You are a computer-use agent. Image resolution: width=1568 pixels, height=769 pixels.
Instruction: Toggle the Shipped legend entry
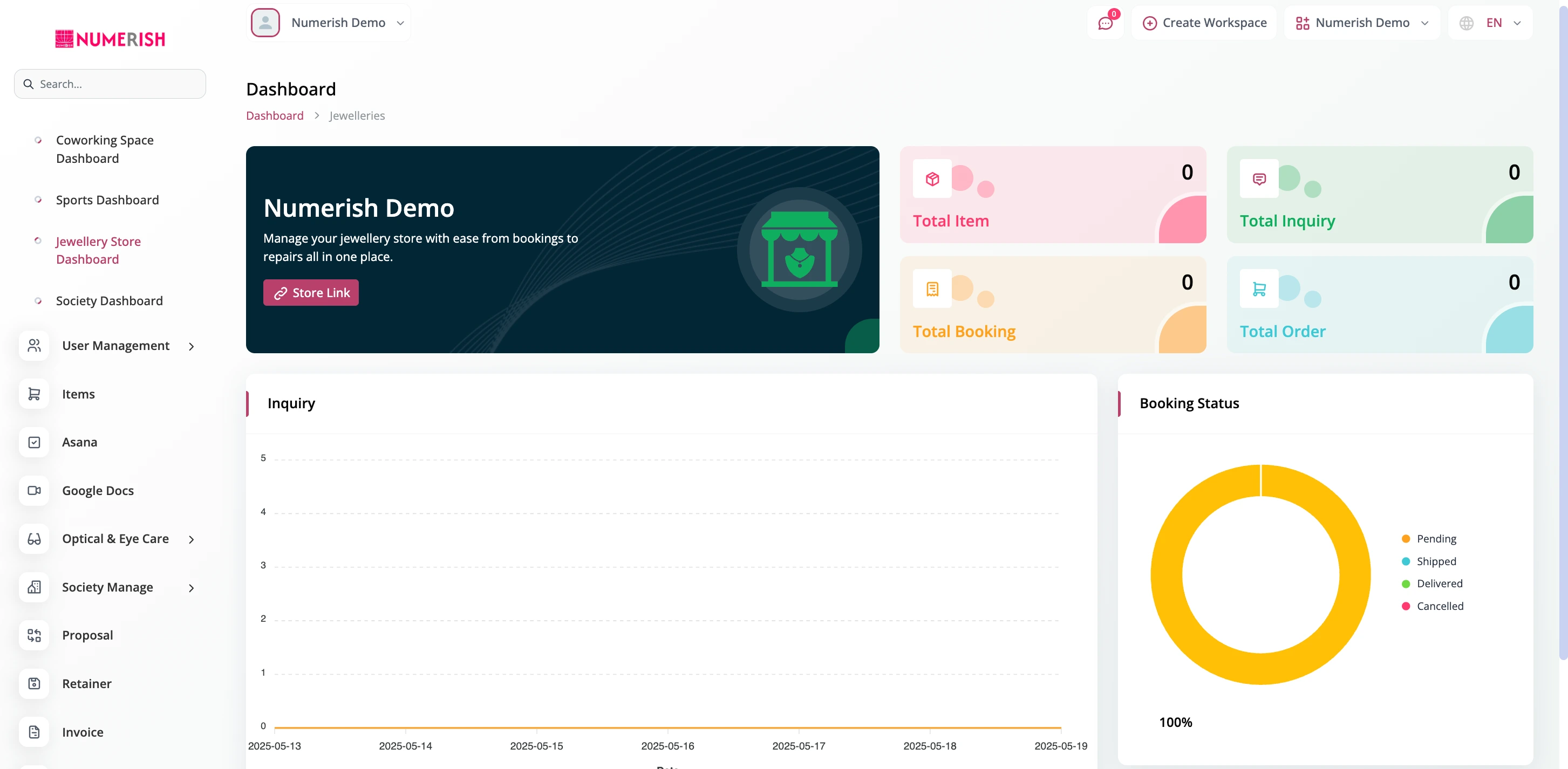point(1429,561)
